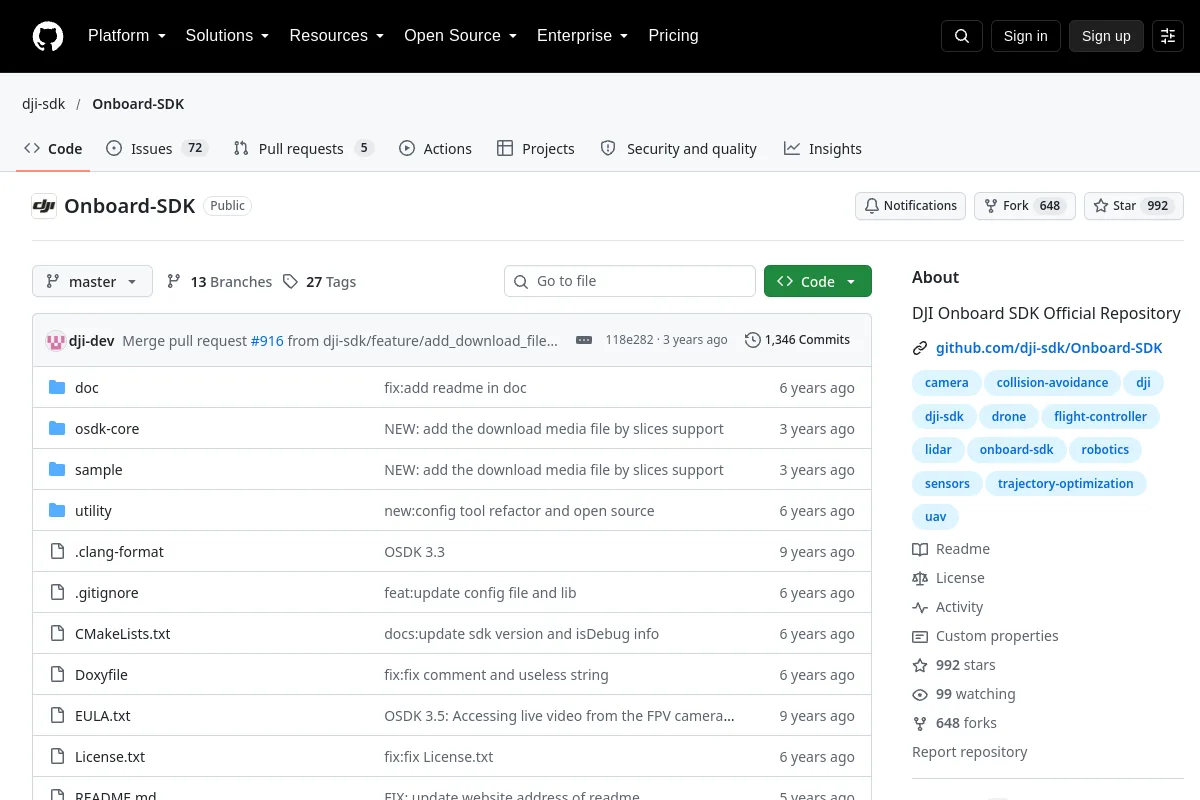Image resolution: width=1200 pixels, height=800 pixels.
Task: Select the trajectory-optimization topic tag
Action: coord(1066,484)
